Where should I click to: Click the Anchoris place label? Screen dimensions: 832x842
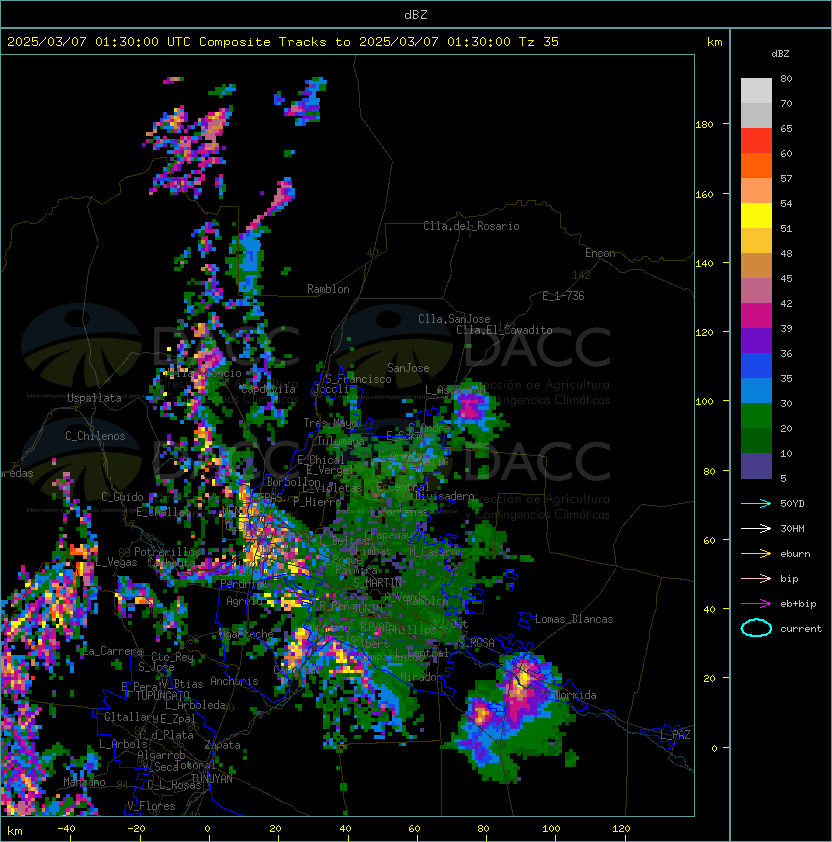(234, 681)
